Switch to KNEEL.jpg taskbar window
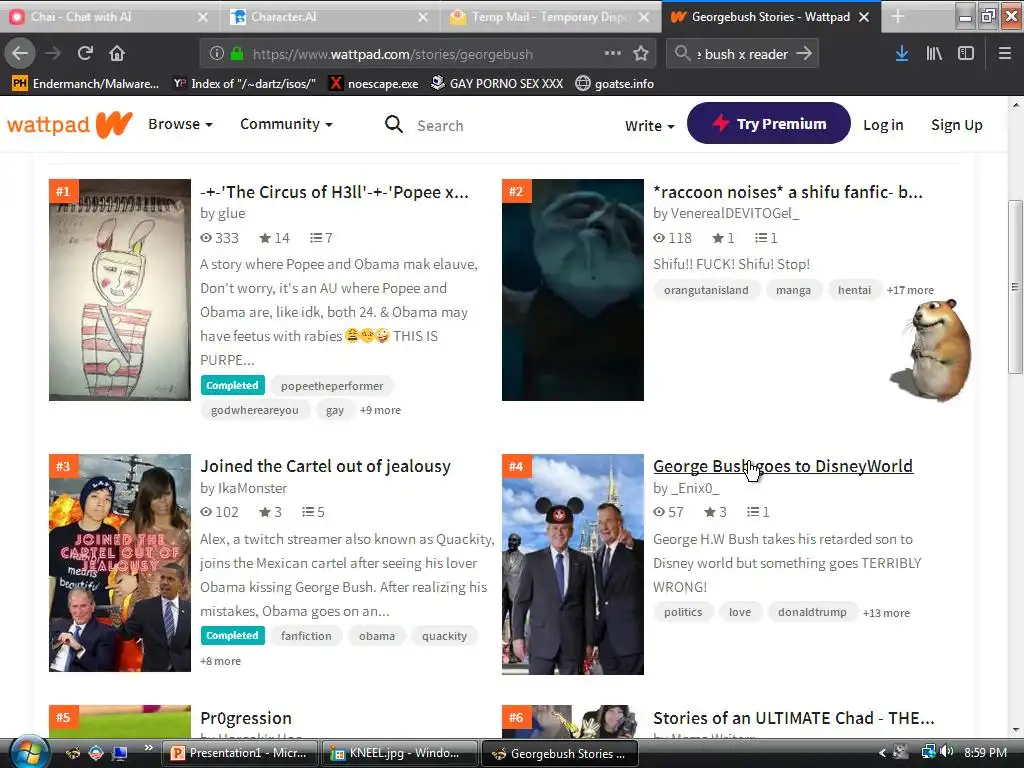Image resolution: width=1024 pixels, height=768 pixels. (x=400, y=753)
